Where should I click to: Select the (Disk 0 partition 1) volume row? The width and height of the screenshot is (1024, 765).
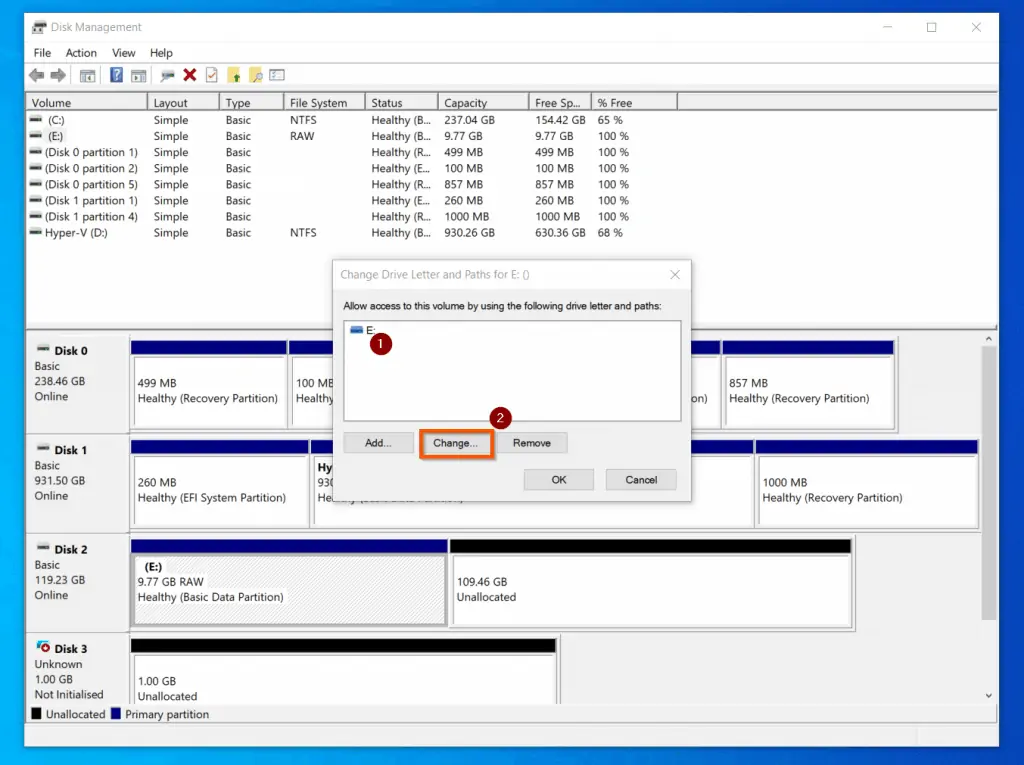coord(330,152)
